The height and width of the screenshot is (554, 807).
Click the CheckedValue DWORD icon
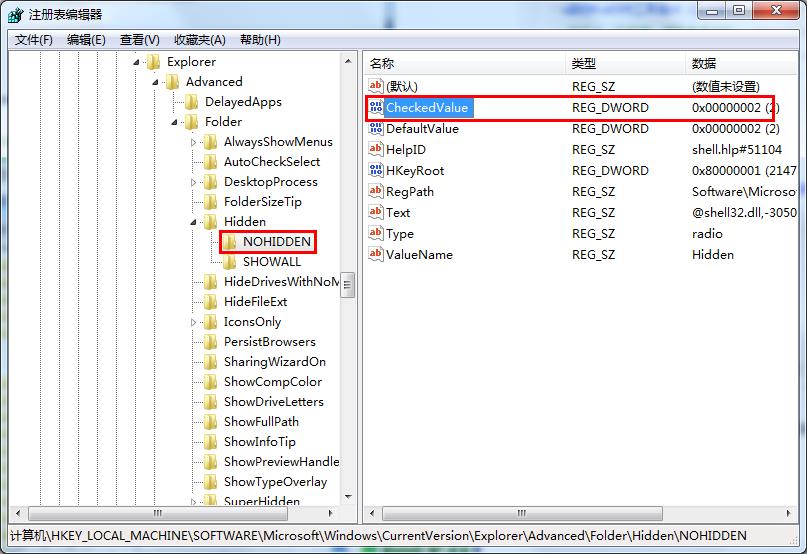tap(376, 107)
